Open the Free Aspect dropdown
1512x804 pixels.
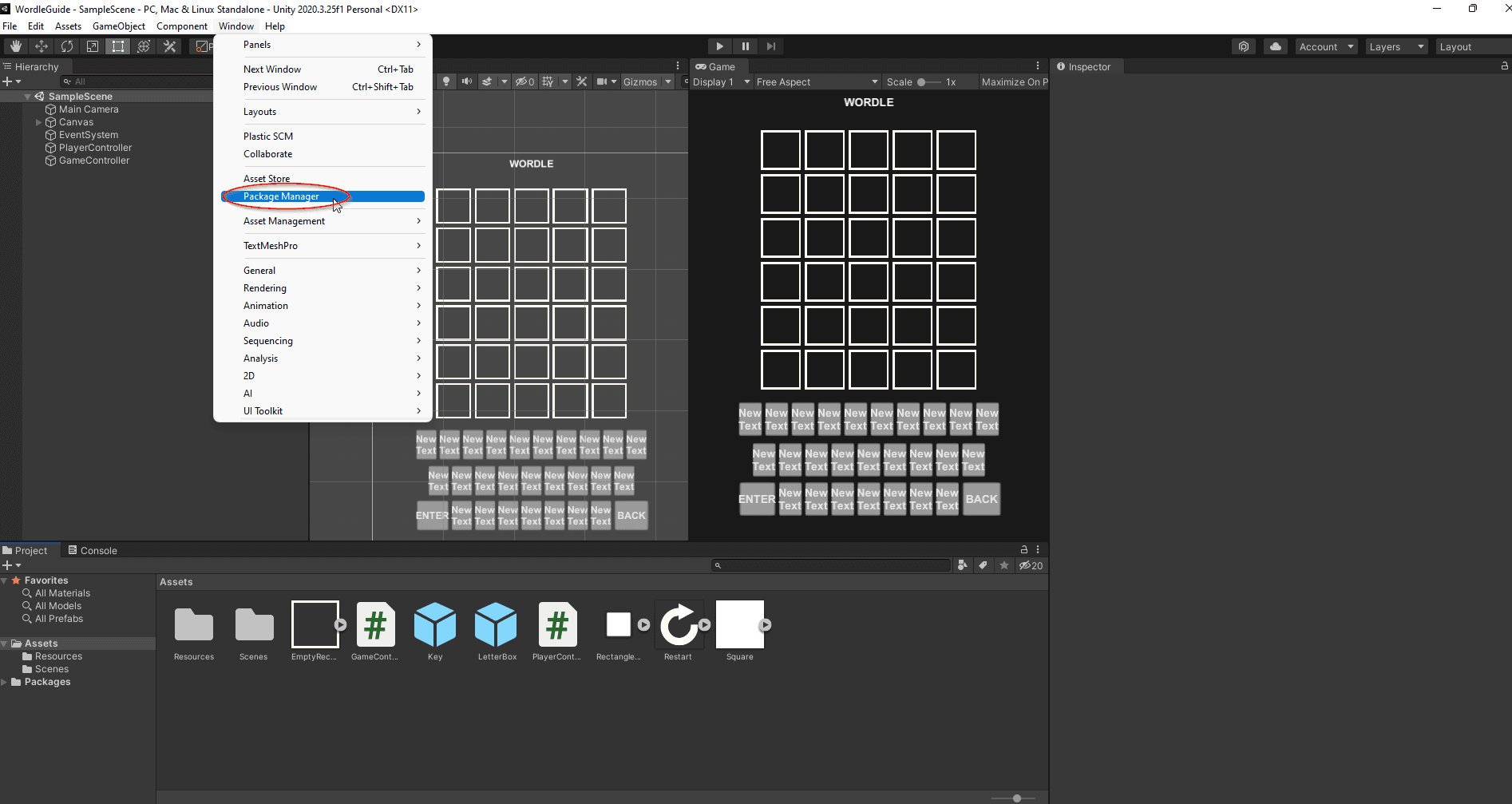click(x=817, y=81)
